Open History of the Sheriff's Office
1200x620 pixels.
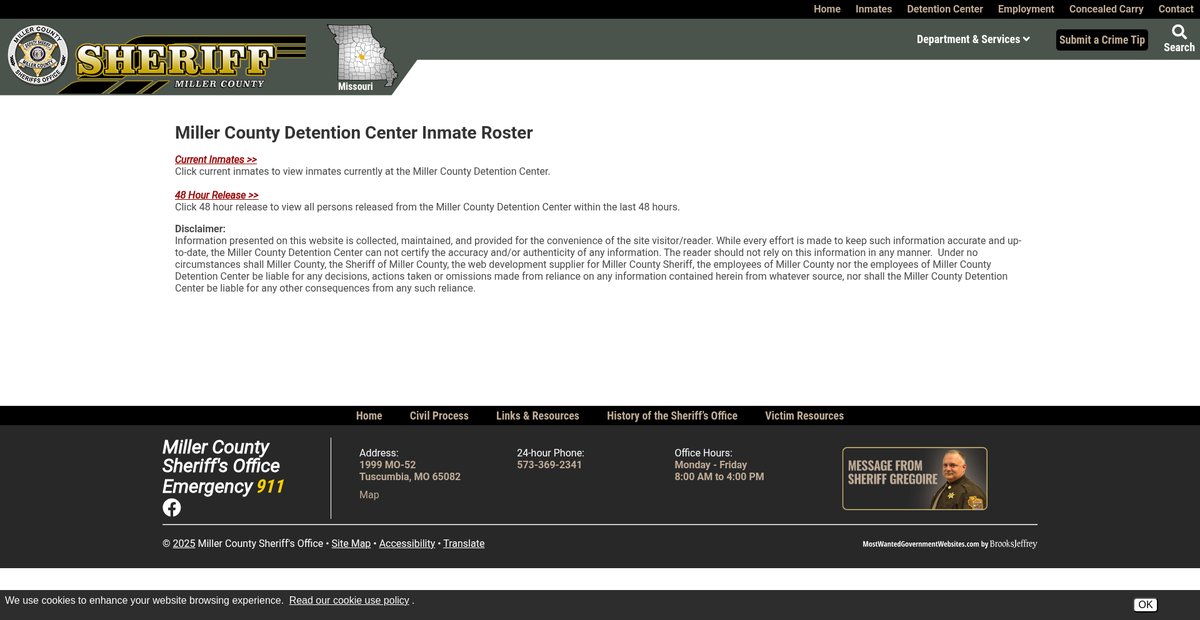(672, 416)
